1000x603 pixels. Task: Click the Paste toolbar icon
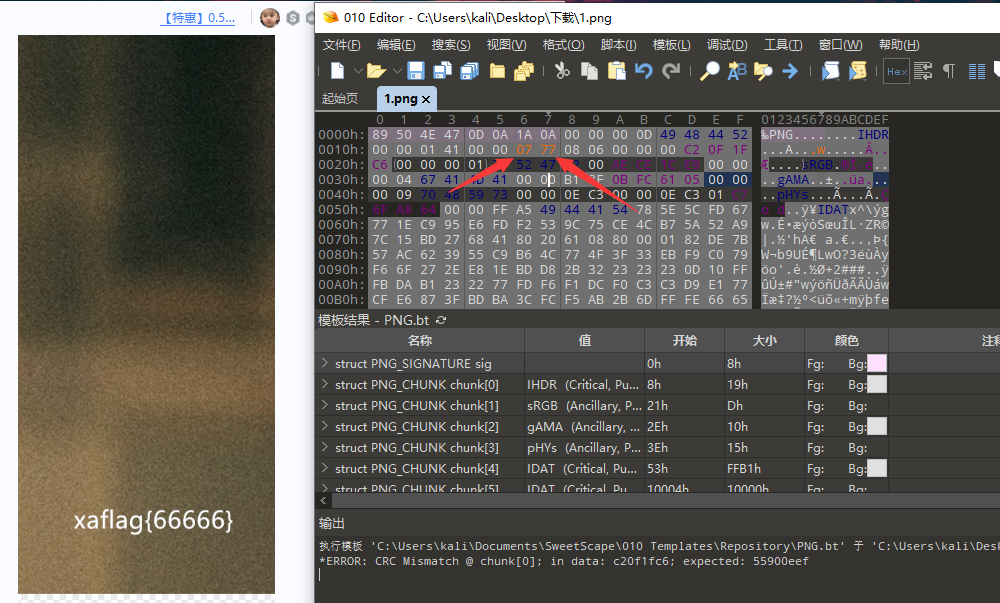click(615, 70)
